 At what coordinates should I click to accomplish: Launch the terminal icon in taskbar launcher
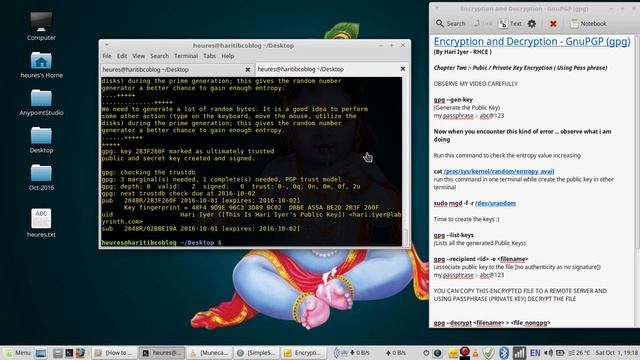point(69,353)
